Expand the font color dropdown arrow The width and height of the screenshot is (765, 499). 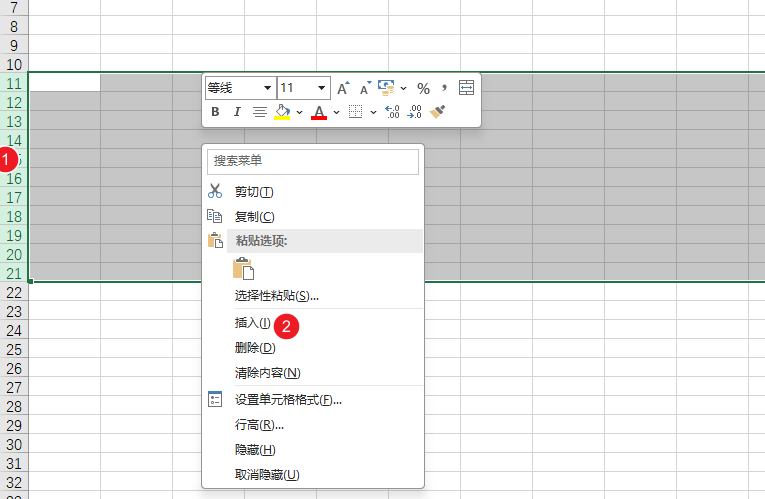pyautogui.click(x=337, y=112)
